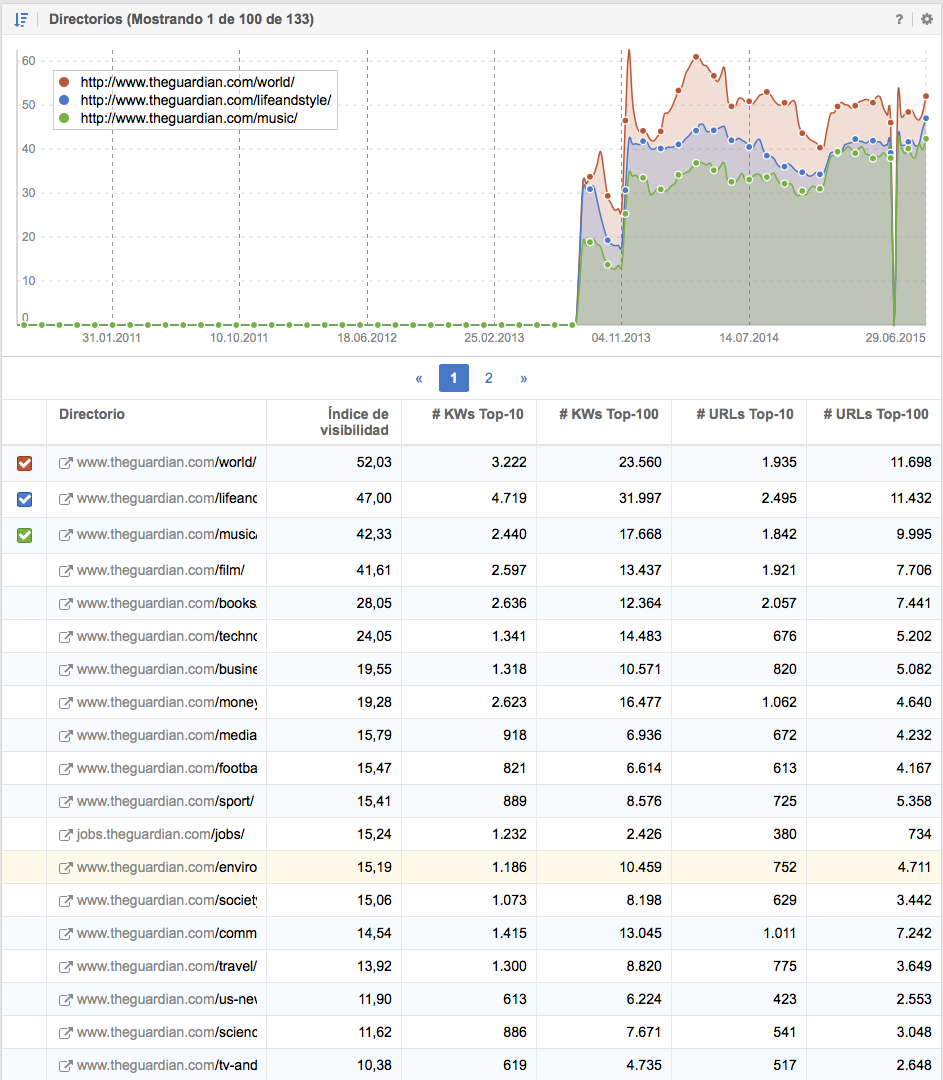Click the 04.11.2013 marker on chart timeline
The height and width of the screenshot is (1080, 943).
click(x=621, y=338)
